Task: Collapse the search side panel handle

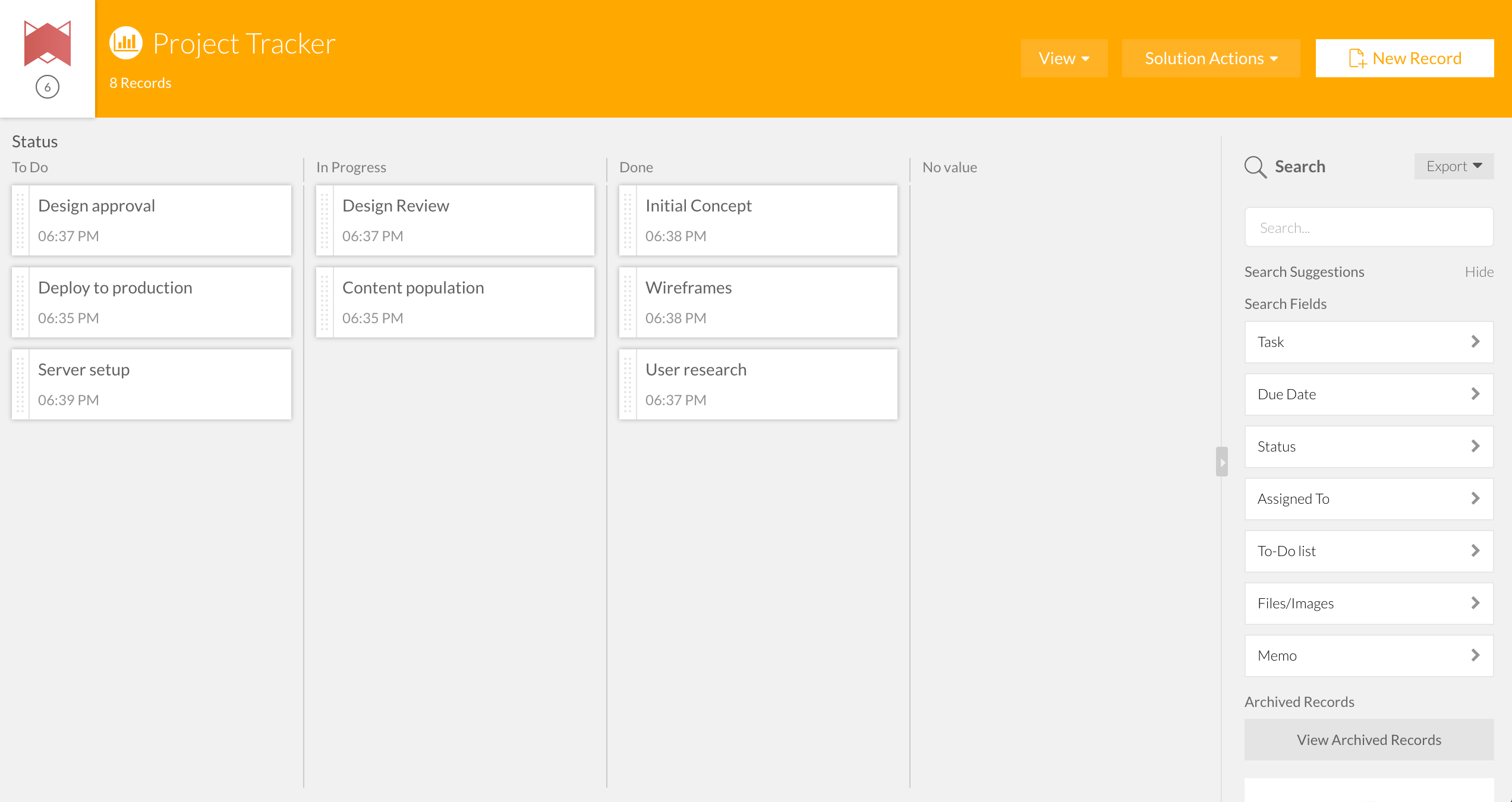Action: click(x=1222, y=462)
